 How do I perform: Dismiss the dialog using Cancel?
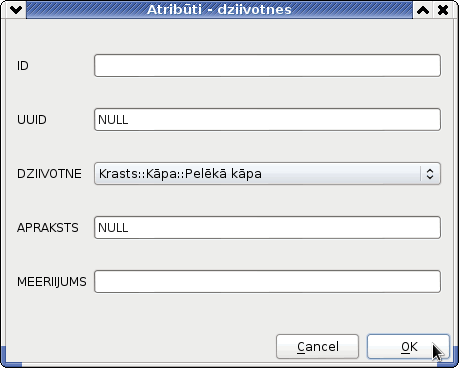pyautogui.click(x=317, y=347)
